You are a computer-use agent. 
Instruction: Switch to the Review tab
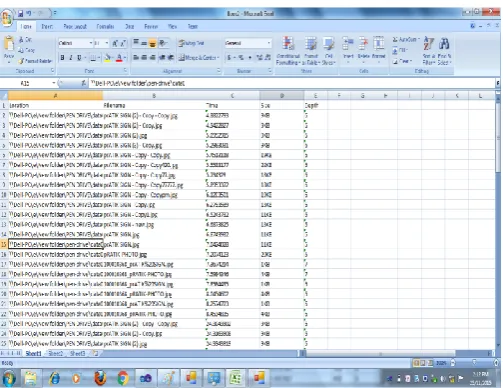[x=151, y=26]
